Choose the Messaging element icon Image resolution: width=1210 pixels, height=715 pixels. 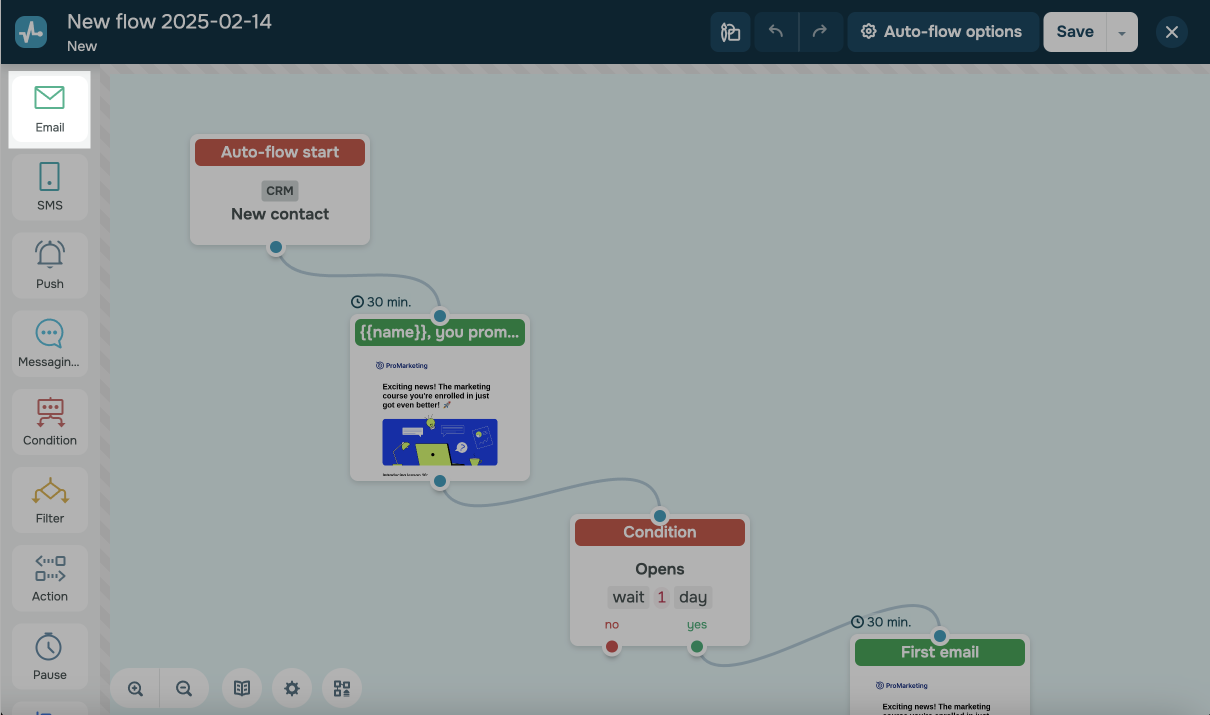click(49, 343)
